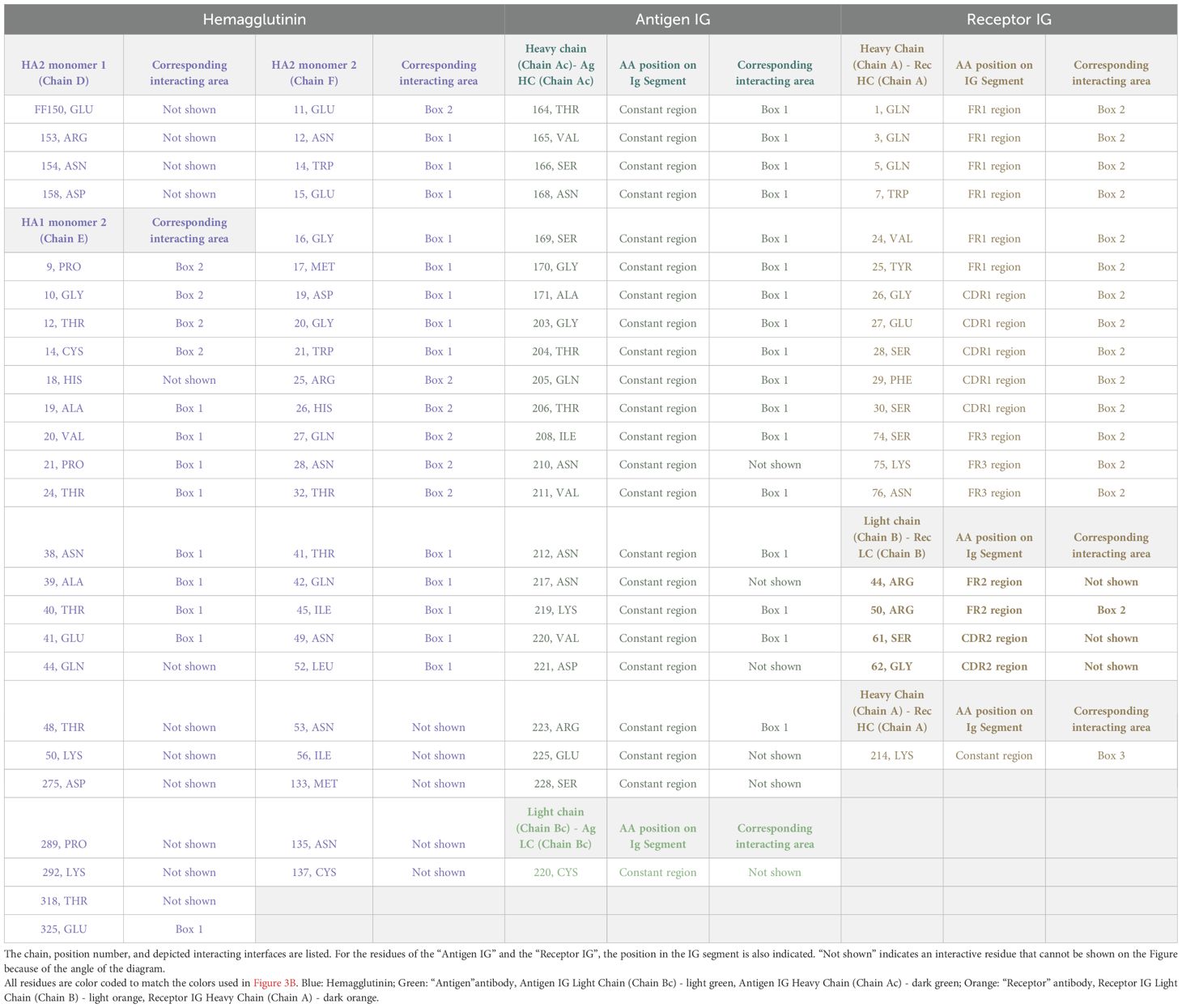The image size is (1182, 1008).
Task: Click the 1, GLN receptor cell
Action: click(x=891, y=109)
